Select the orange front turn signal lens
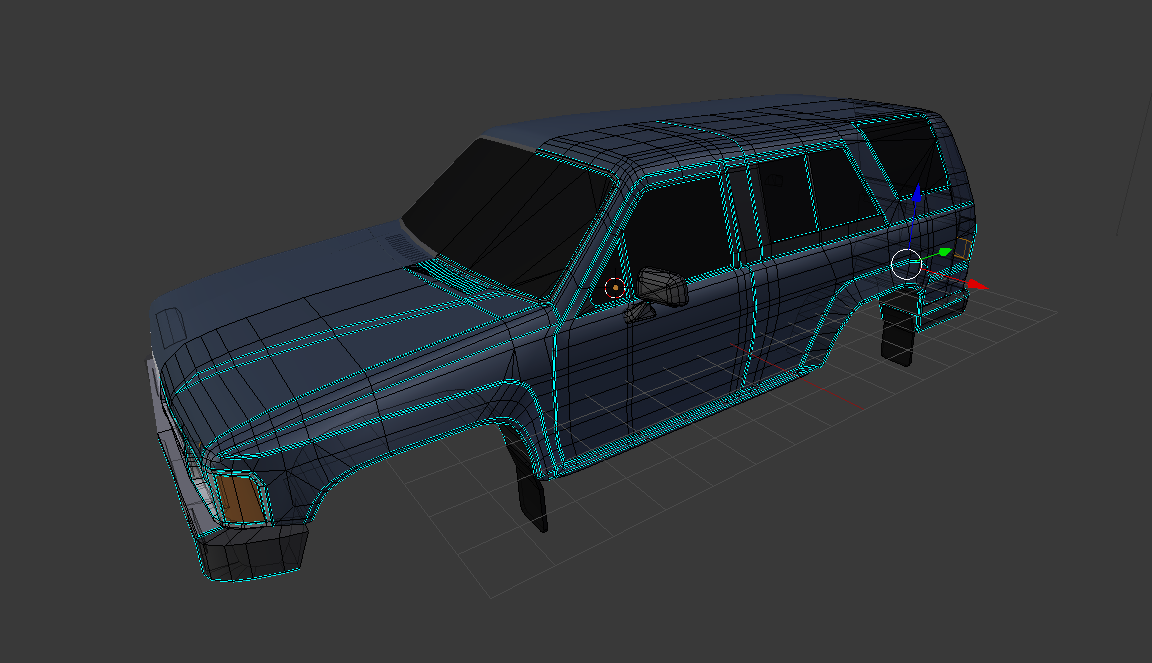 [241, 499]
